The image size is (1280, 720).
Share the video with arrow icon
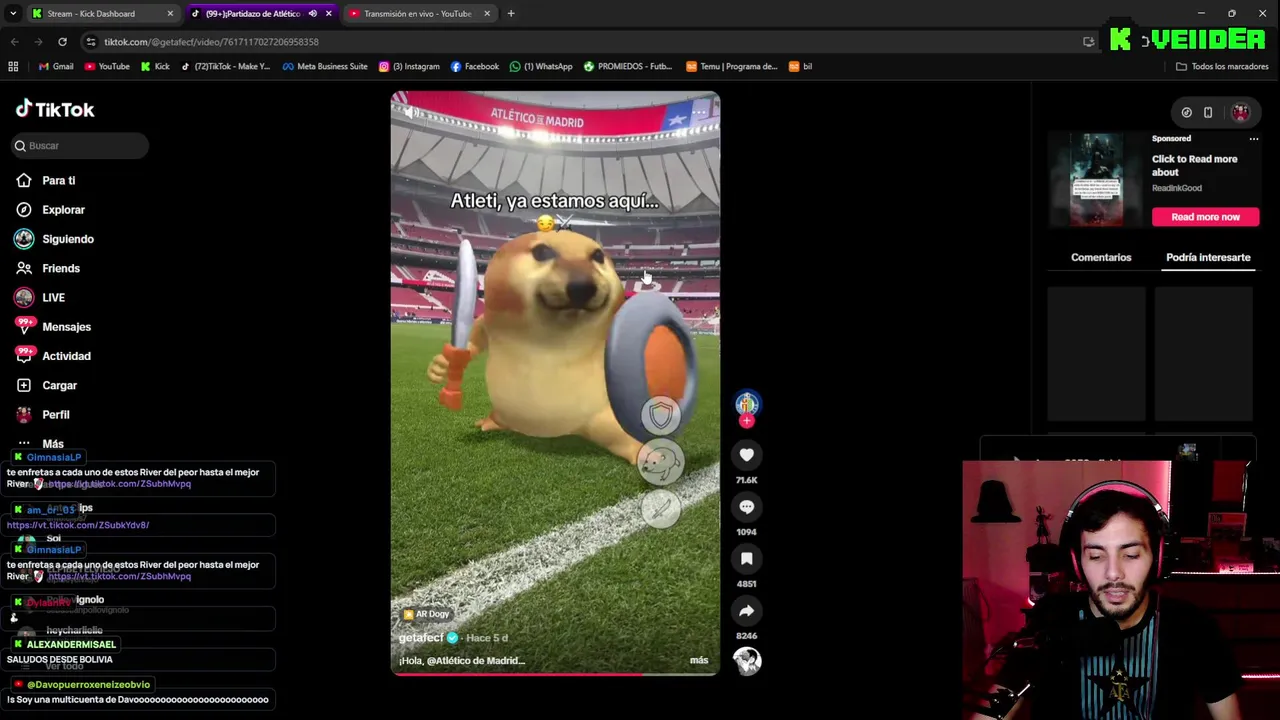tap(747, 611)
